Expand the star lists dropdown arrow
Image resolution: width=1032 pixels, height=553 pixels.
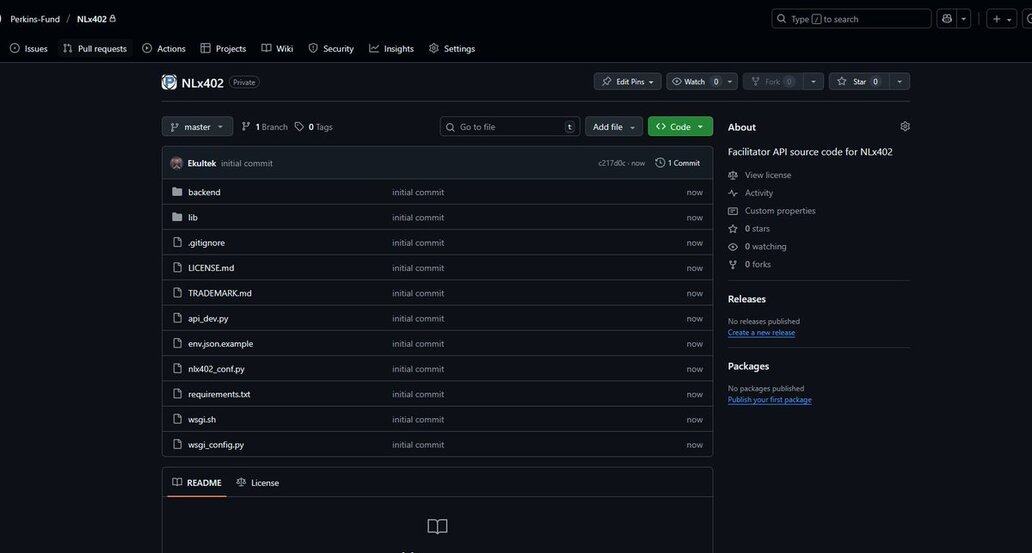coord(899,82)
